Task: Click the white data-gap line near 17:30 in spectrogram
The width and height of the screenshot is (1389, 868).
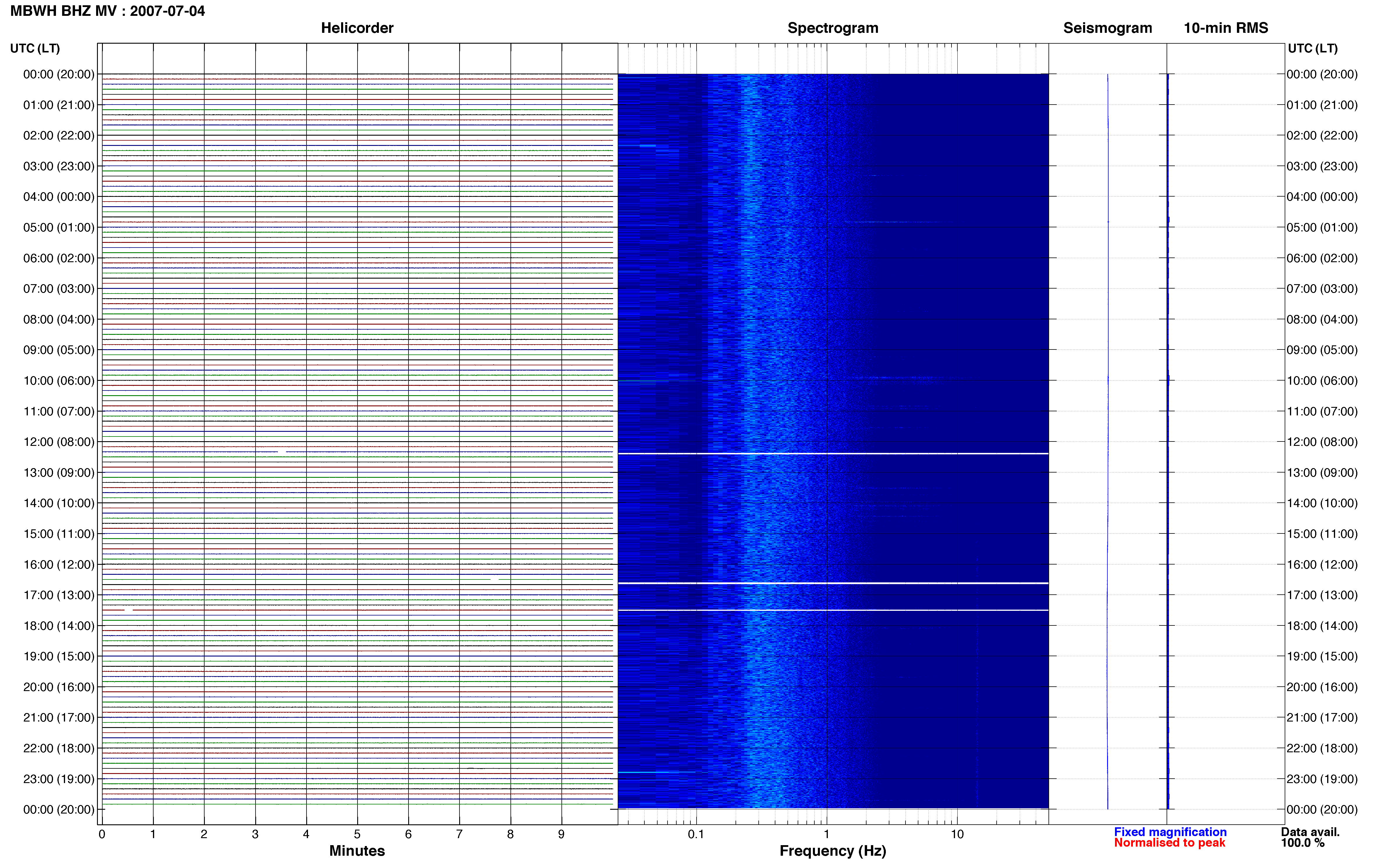Action: [x=833, y=610]
